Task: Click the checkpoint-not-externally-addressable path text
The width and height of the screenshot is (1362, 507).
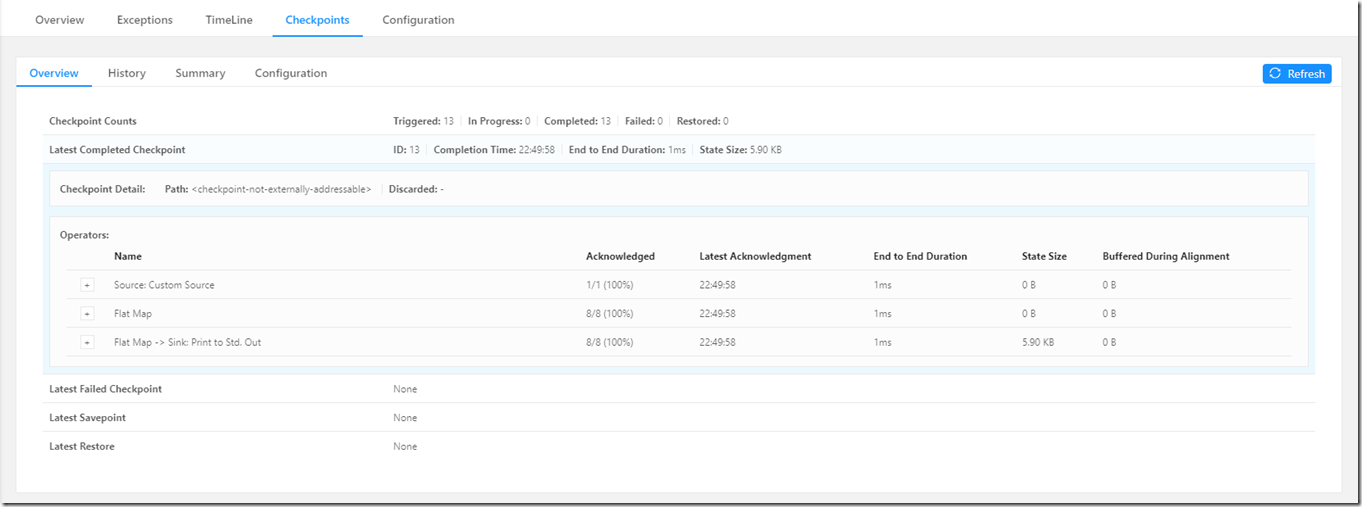Action: coord(281,189)
